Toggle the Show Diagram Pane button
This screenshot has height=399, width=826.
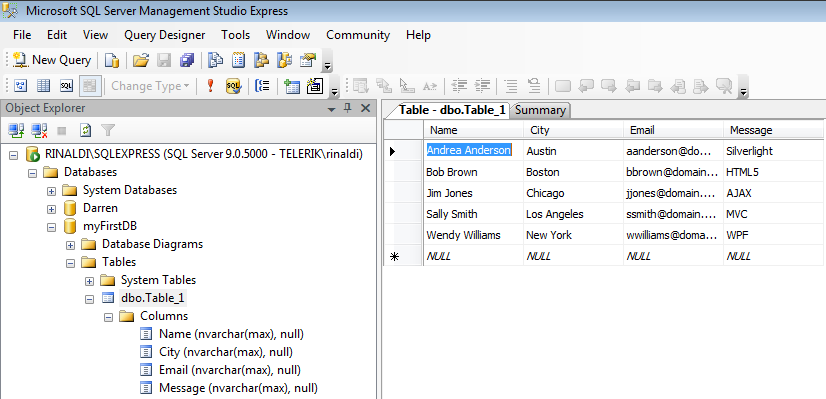point(21,86)
